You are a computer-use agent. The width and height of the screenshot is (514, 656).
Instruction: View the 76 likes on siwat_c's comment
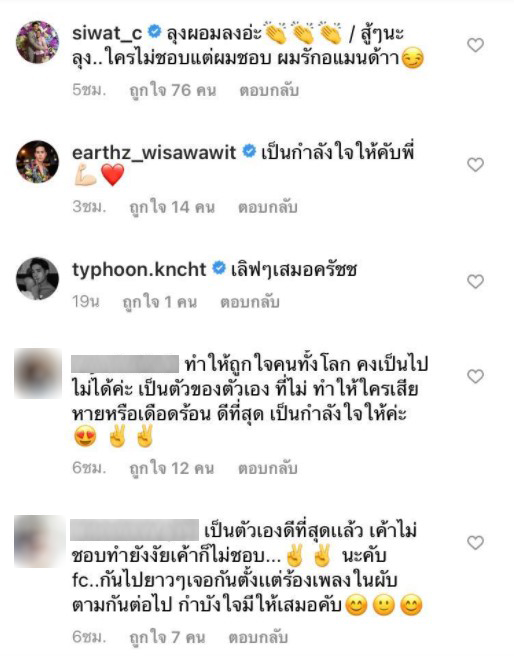point(173,90)
